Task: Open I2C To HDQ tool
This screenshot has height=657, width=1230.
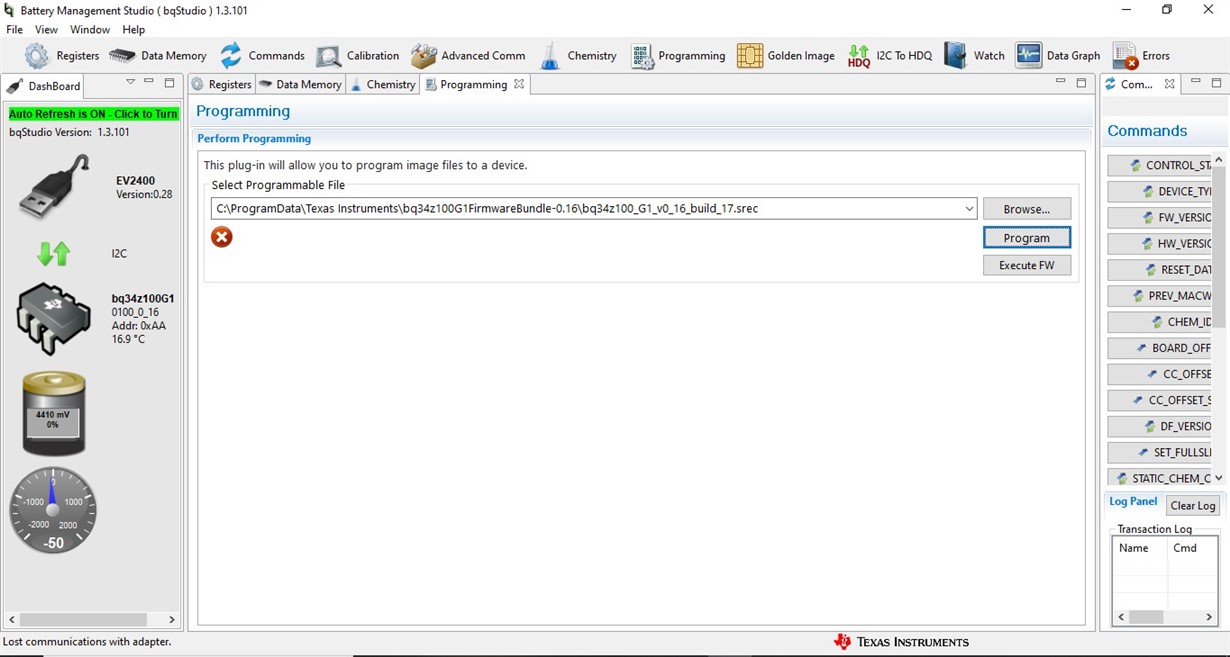Action: click(x=890, y=56)
